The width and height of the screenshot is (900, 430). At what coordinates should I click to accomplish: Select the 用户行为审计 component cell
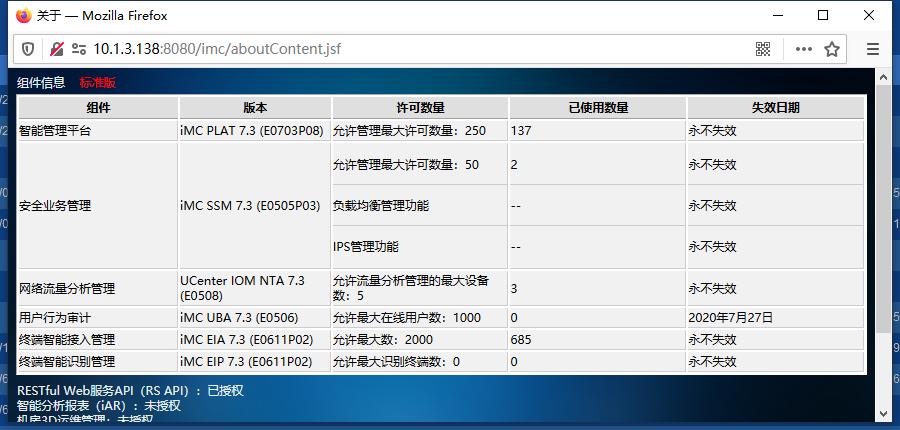click(x=98, y=317)
